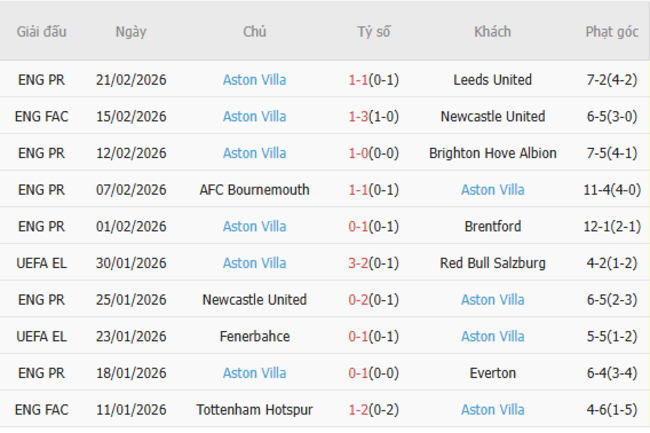This screenshot has width=650, height=433.
Task: Open the 3-2(0-1) match score
Action: [373, 263]
